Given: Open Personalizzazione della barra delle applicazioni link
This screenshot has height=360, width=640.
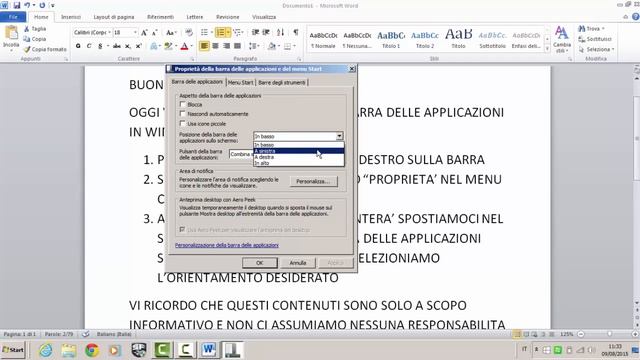Looking at the screenshot, I should coord(227,245).
